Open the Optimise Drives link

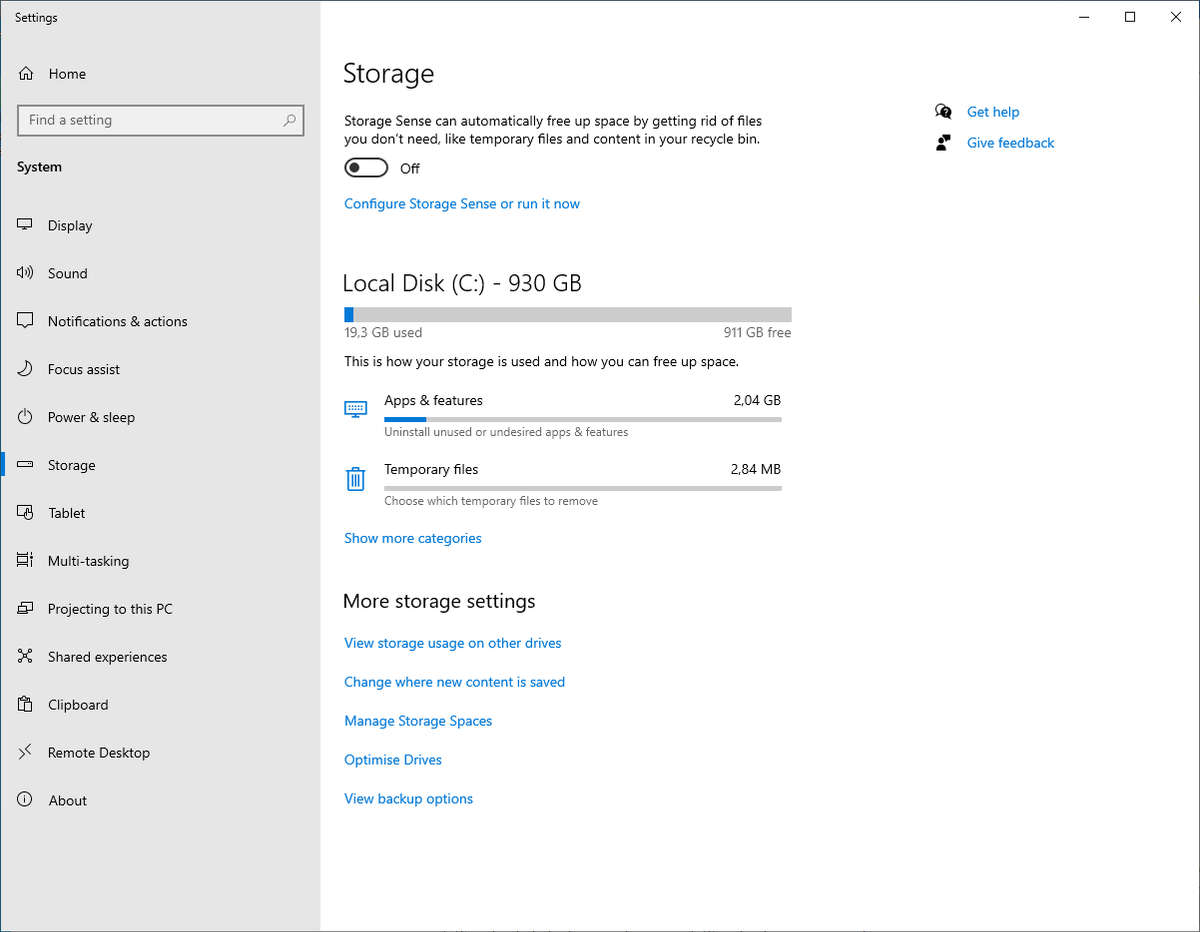[x=392, y=760]
